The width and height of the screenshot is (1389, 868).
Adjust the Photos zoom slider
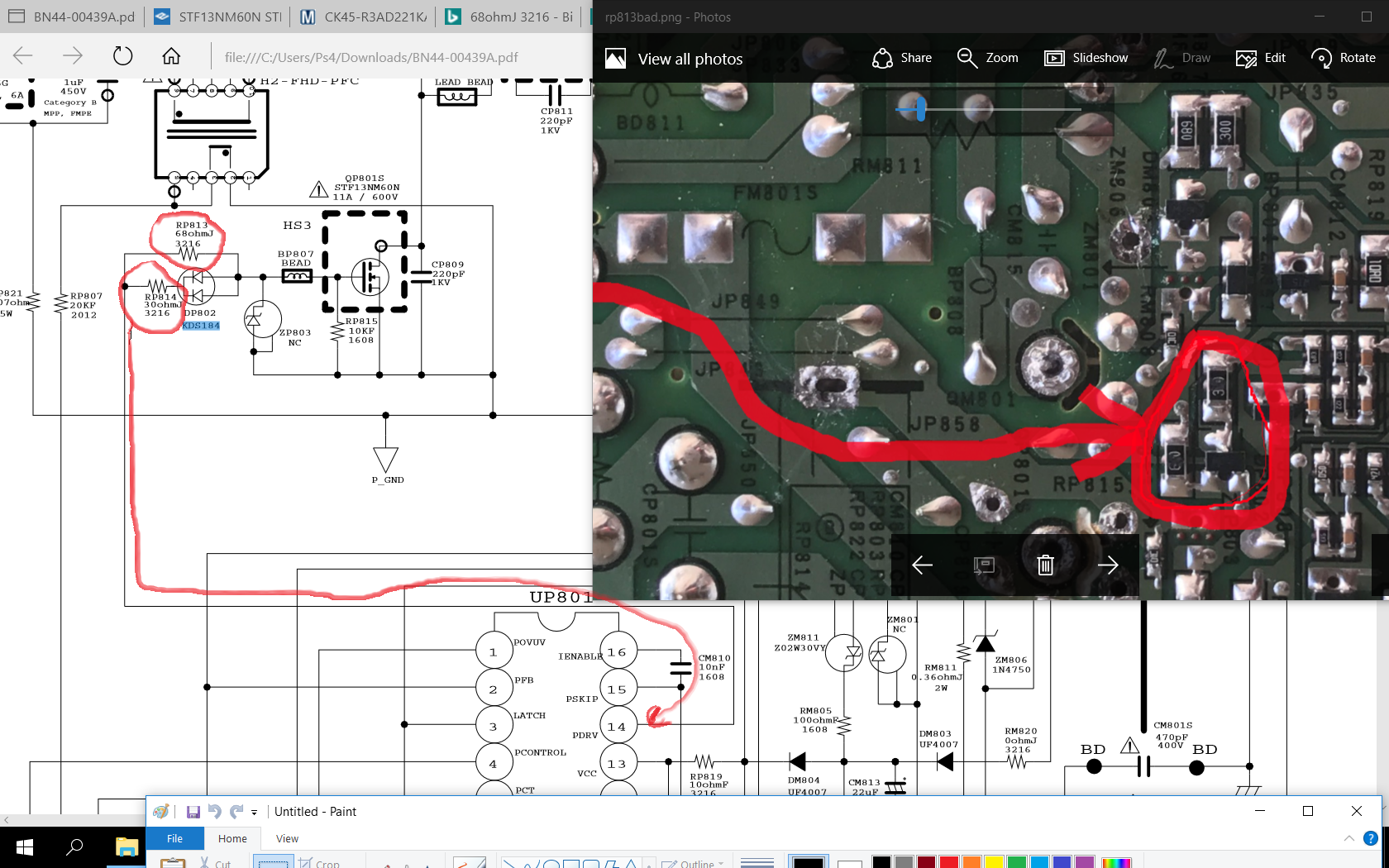(x=921, y=109)
